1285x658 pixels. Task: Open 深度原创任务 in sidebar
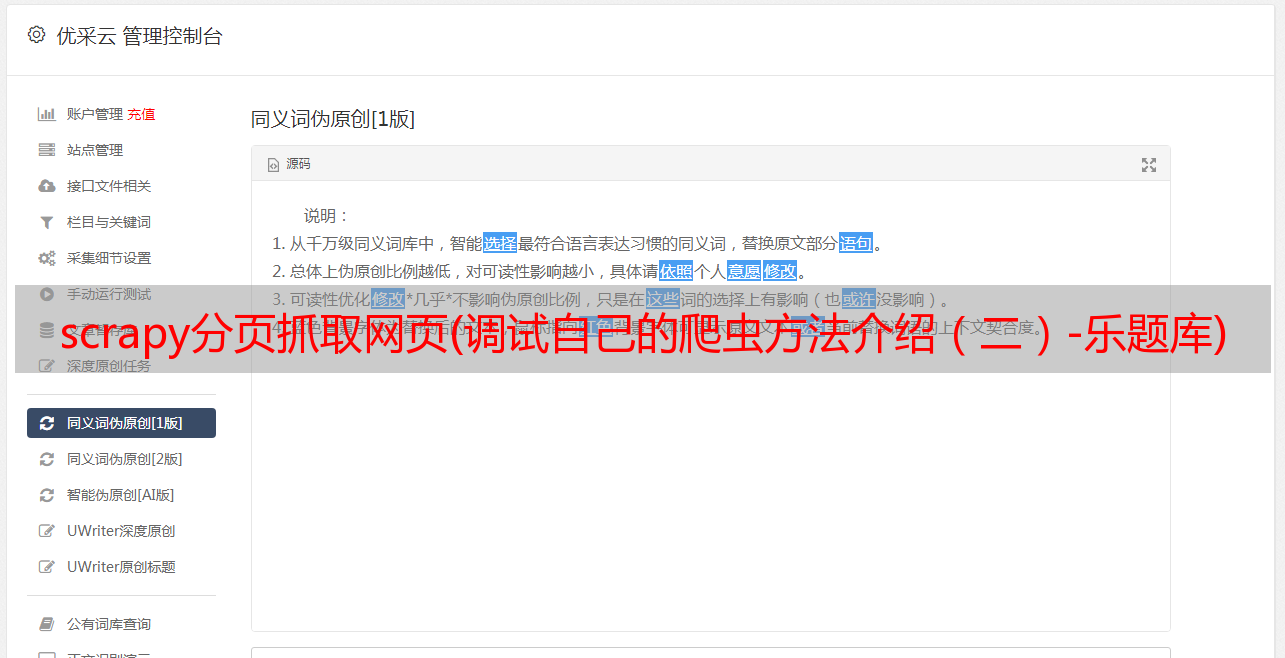click(x=109, y=366)
